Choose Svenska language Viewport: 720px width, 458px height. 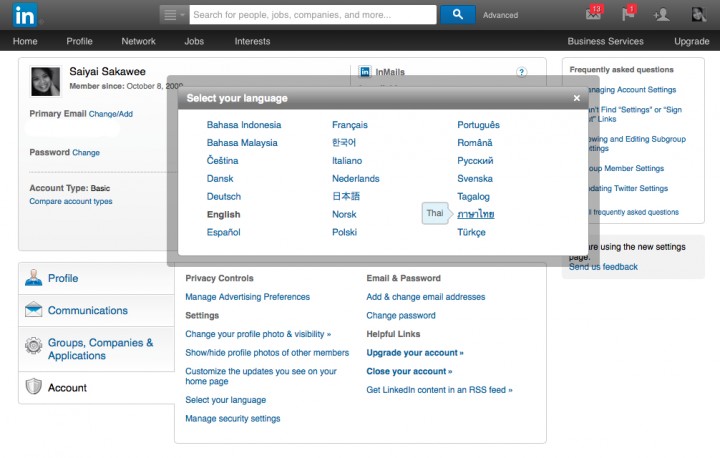point(475,179)
